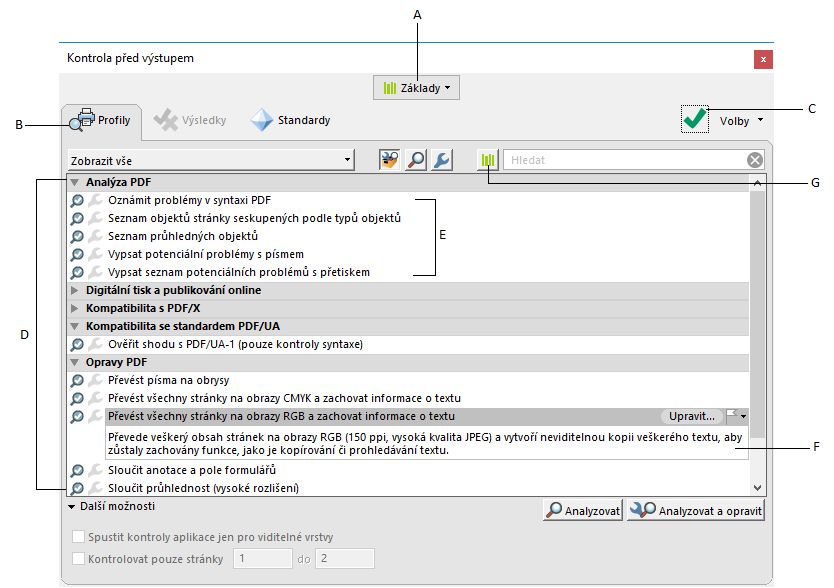Expand the Kompatibilita s PDF/X group
The height and width of the screenshot is (588, 834).
tap(74, 308)
